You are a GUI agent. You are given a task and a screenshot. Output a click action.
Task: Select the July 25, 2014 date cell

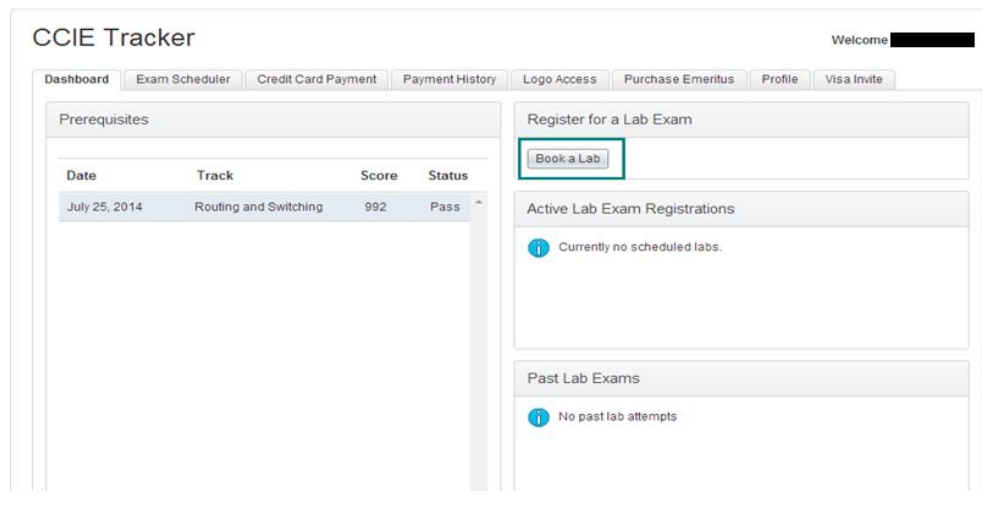tap(105, 207)
